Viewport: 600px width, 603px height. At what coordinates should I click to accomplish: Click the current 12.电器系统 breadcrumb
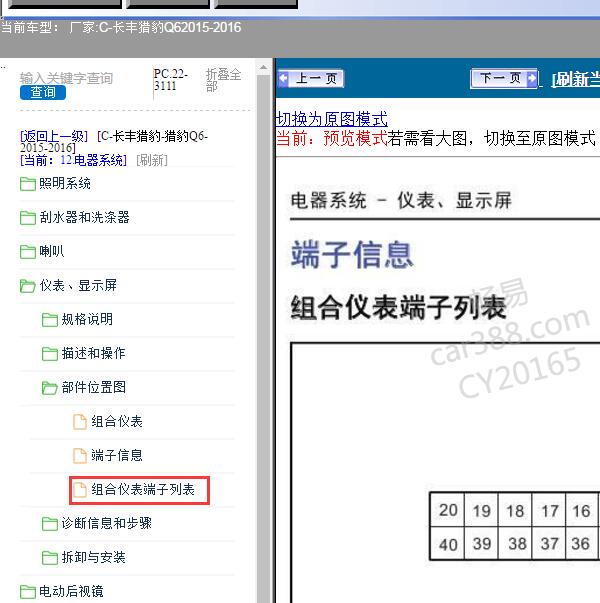click(73, 160)
